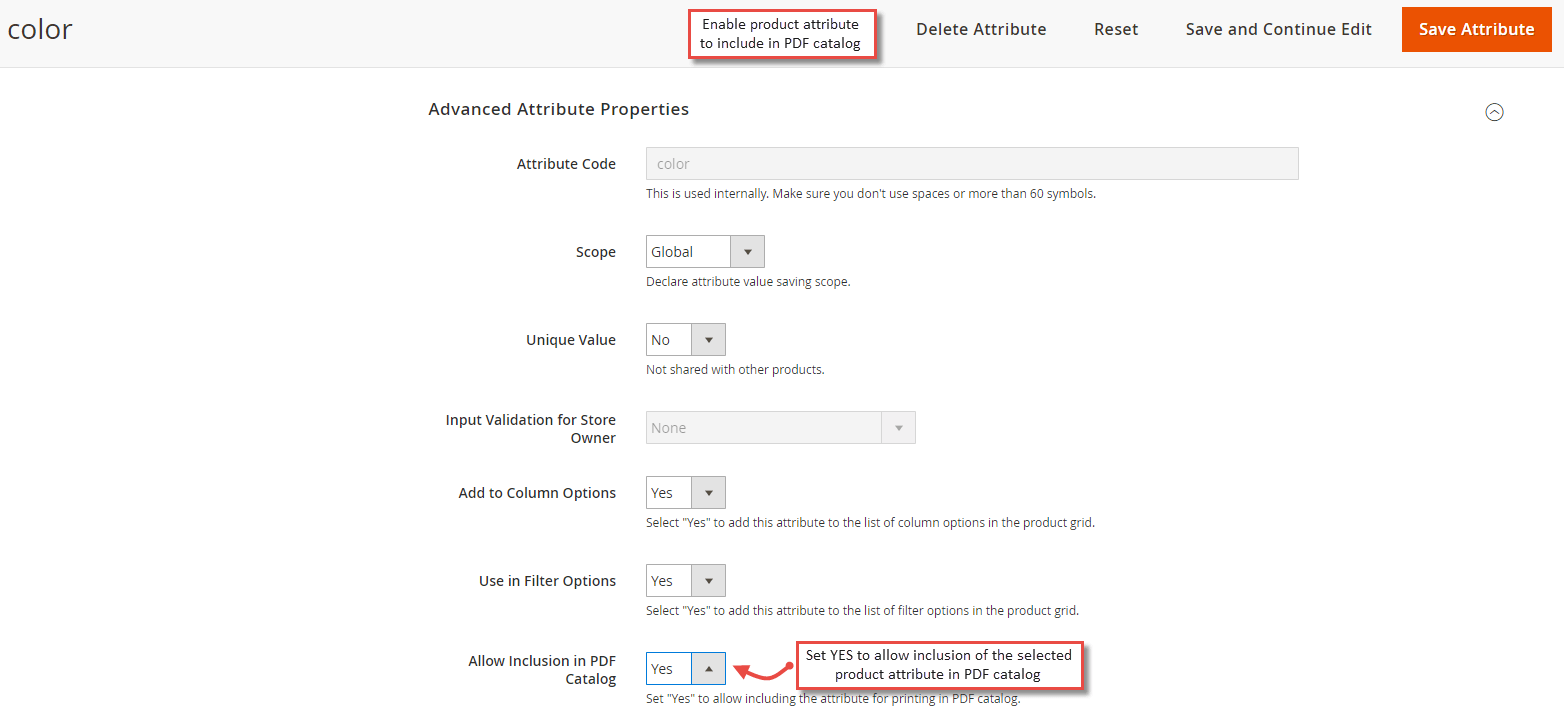Screen dimensions: 1564x713
Task: Click the Save Attribute button
Action: click(1476, 29)
